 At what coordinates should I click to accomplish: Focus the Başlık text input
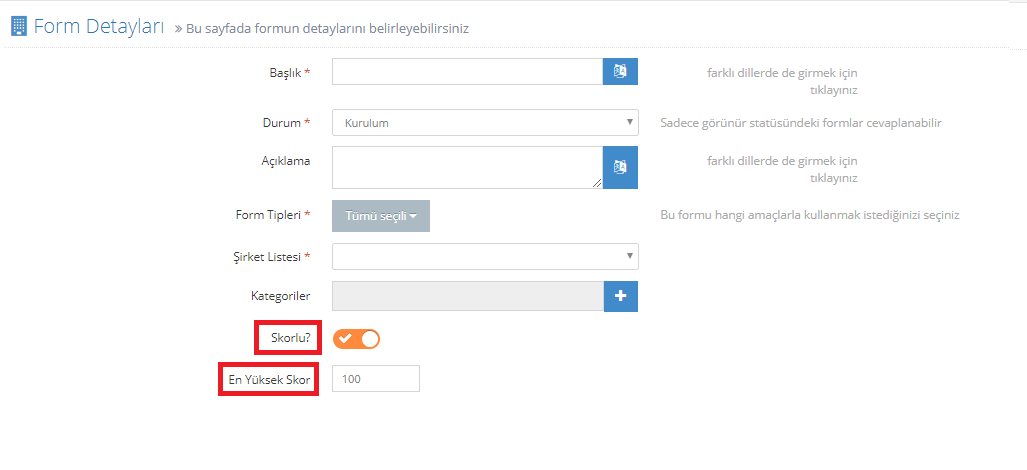click(468, 71)
